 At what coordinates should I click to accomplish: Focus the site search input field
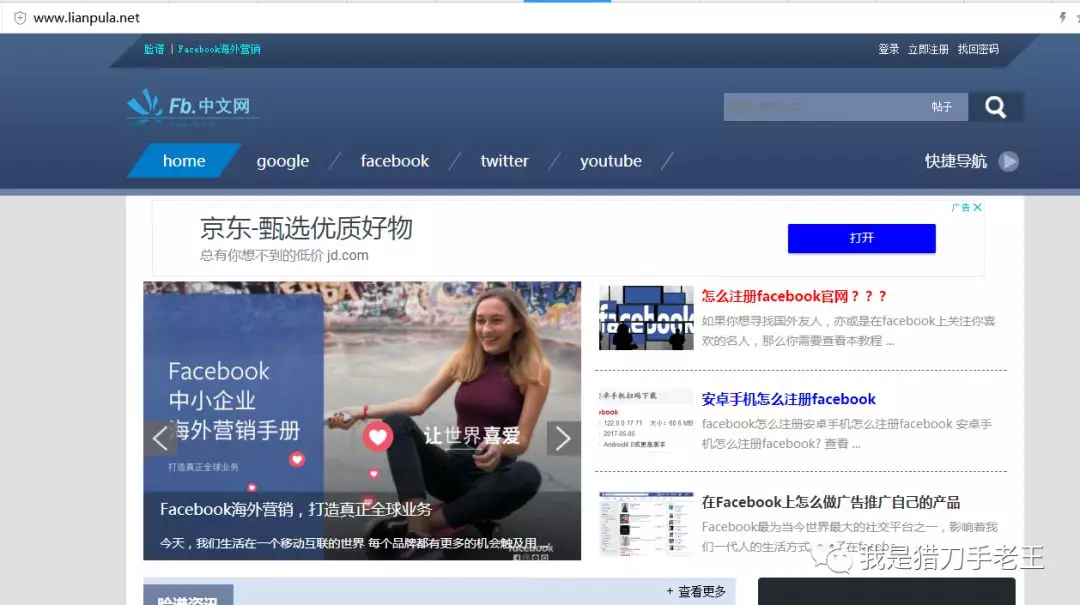(823, 107)
